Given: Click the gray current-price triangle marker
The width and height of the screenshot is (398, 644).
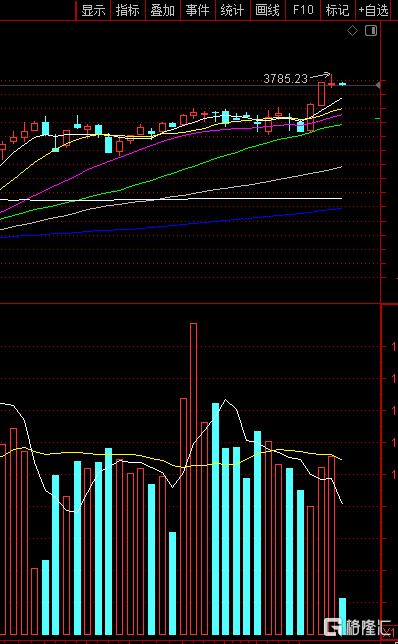Looking at the screenshot, I should pos(378,85).
